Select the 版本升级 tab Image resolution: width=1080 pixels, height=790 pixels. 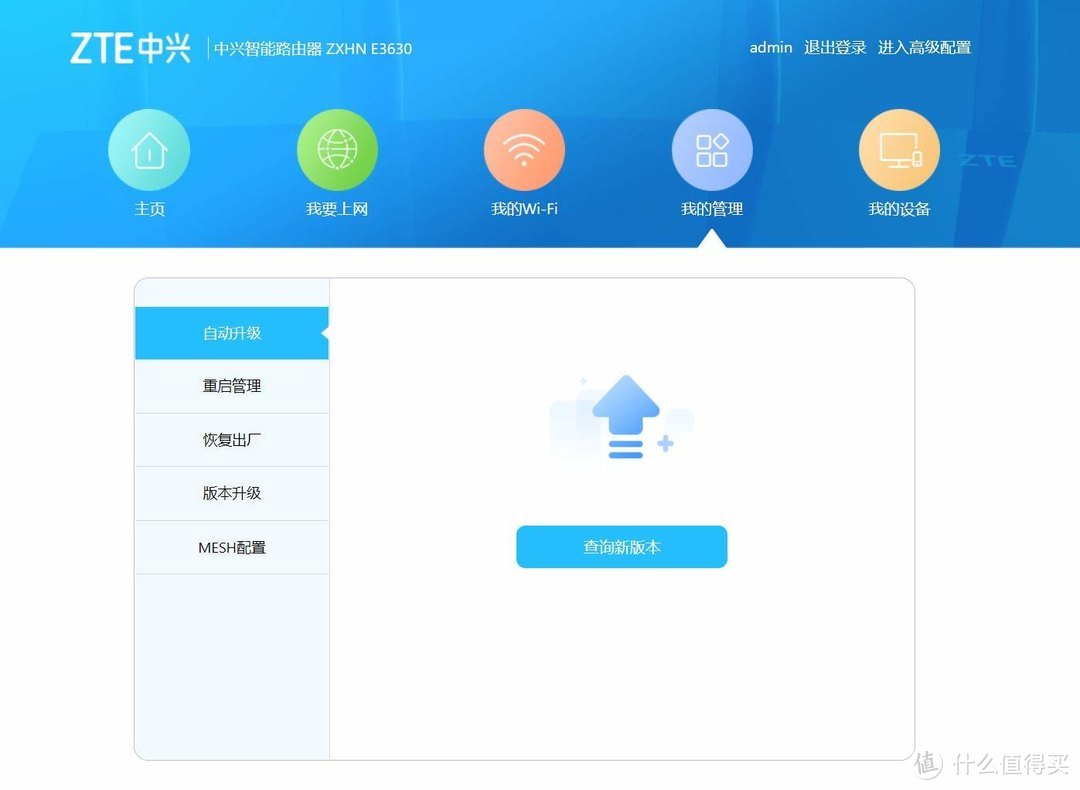click(231, 493)
